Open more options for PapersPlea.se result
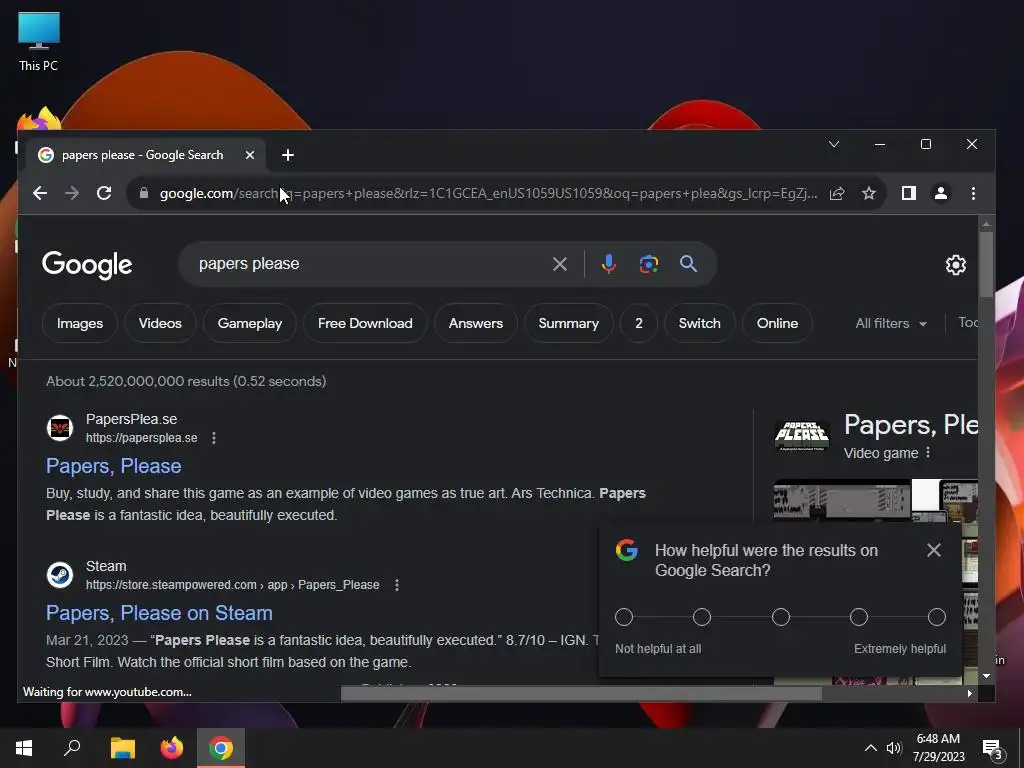Viewport: 1024px width, 768px height. pos(214,438)
